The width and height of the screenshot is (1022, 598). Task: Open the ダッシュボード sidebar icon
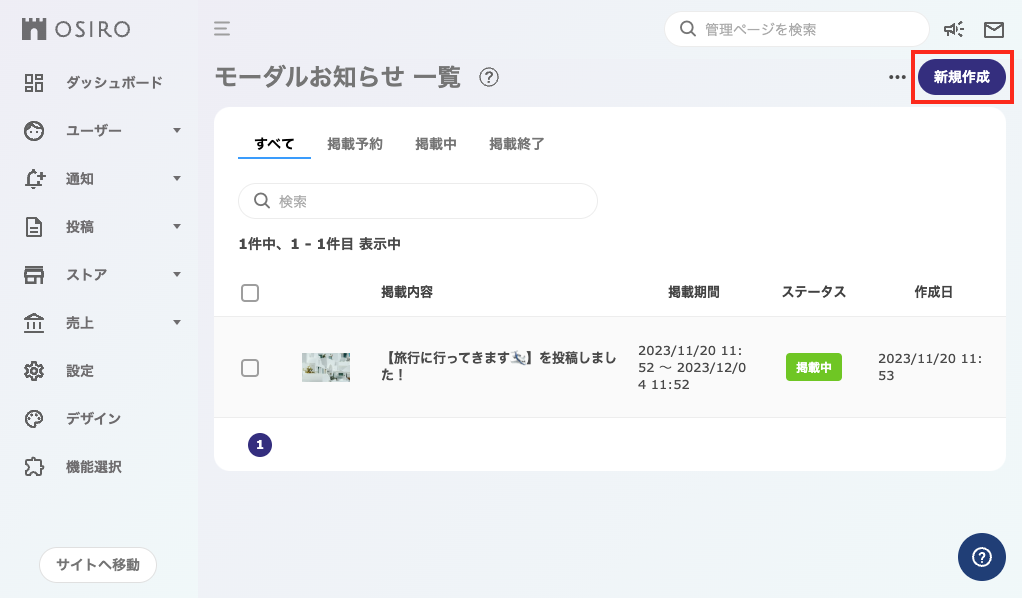coord(34,82)
